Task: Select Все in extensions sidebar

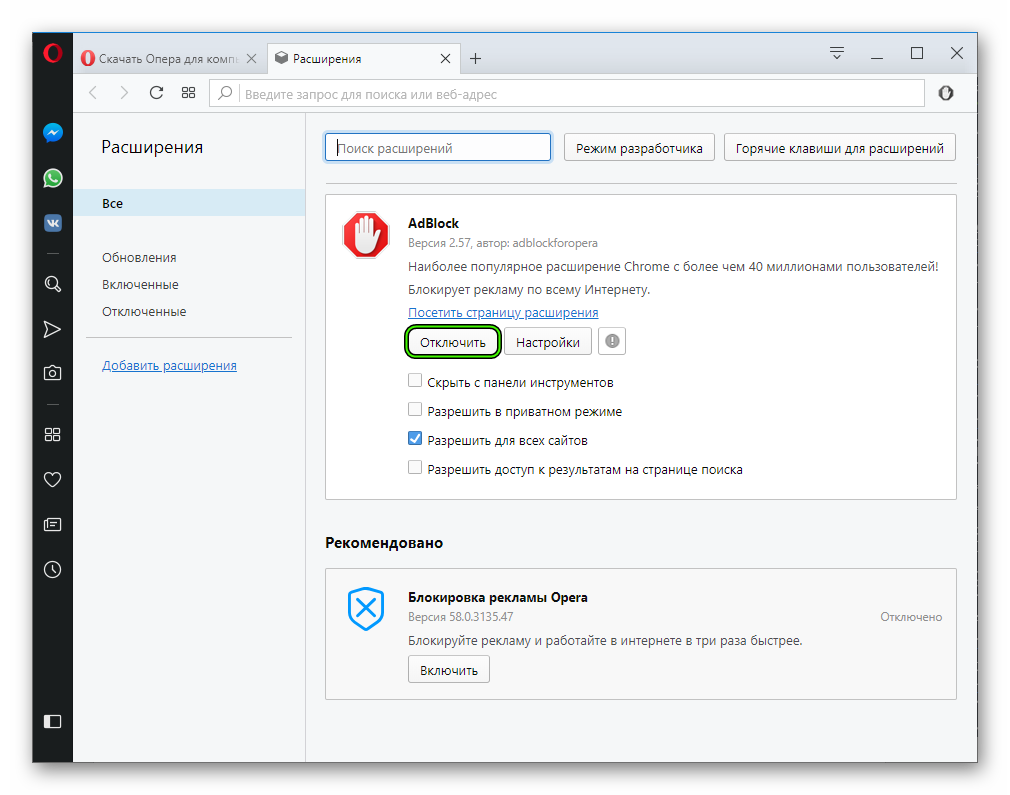Action: tap(189, 203)
